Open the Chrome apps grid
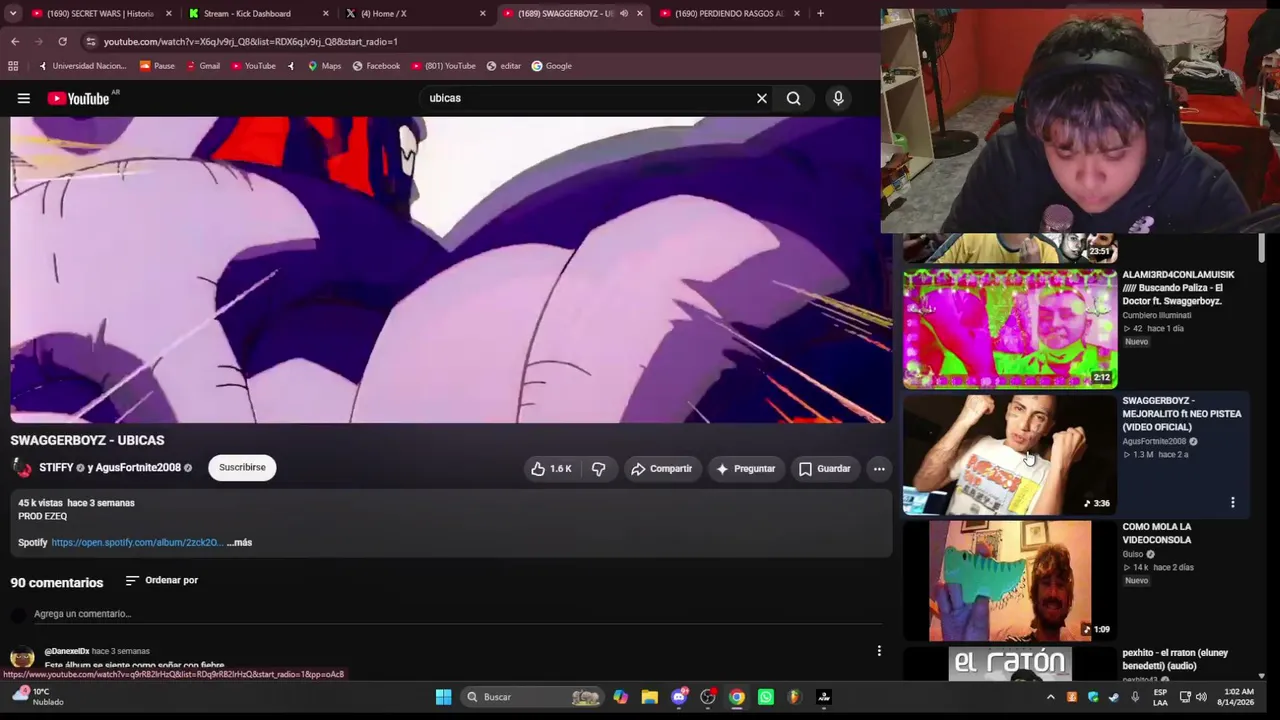The height and width of the screenshot is (720, 1280). [x=13, y=66]
